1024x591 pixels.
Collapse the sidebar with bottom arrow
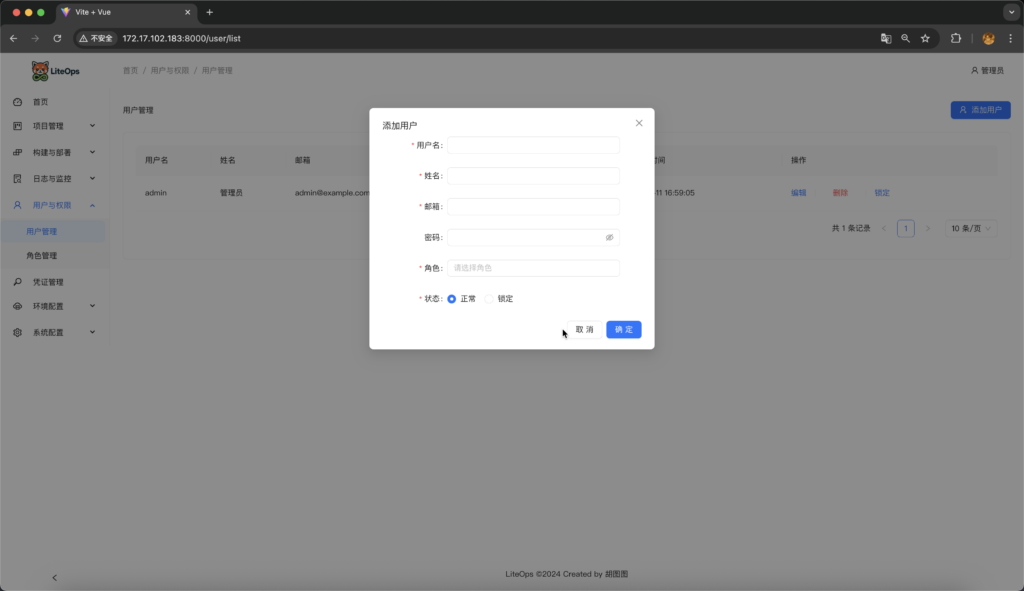[54, 577]
